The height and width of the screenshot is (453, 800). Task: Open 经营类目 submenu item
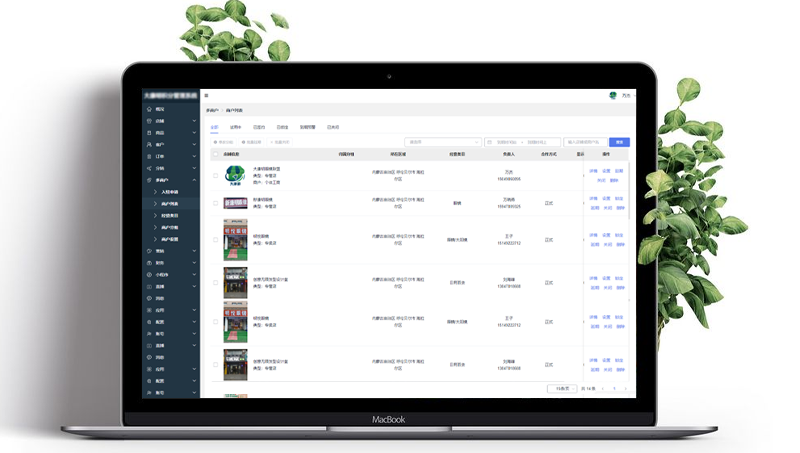(x=169, y=216)
